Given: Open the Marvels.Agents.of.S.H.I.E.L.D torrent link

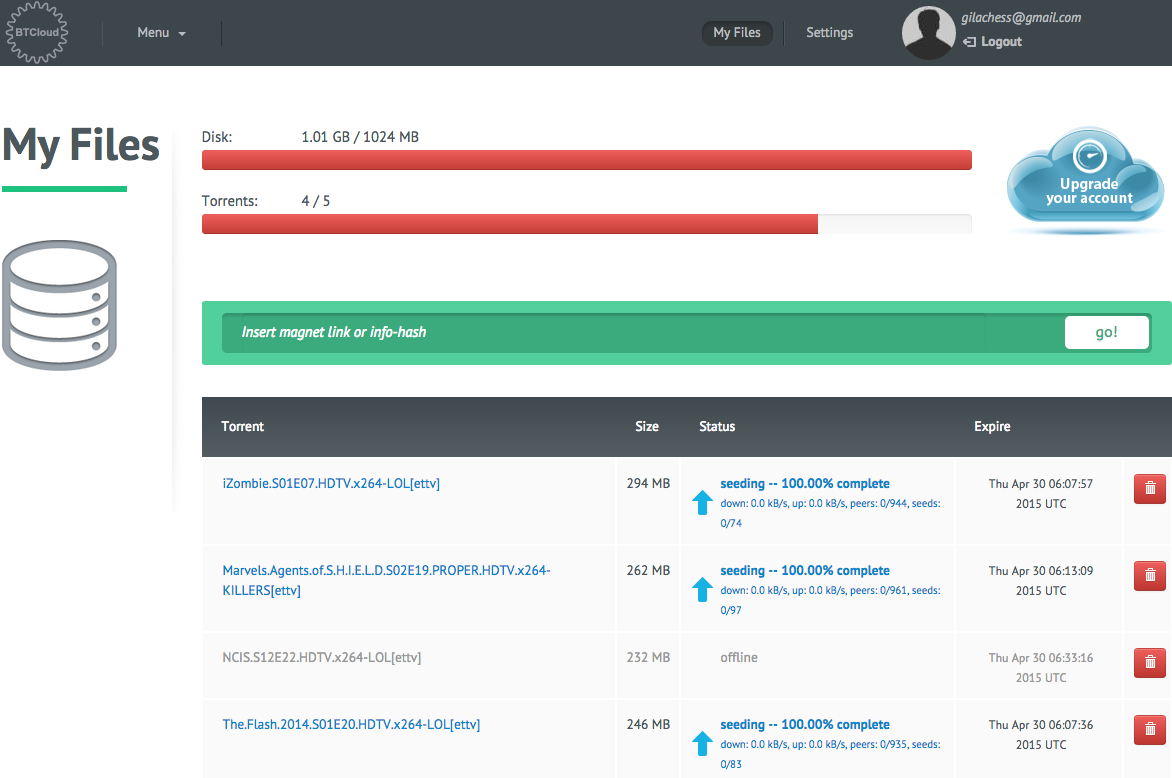Looking at the screenshot, I should tap(386, 580).
